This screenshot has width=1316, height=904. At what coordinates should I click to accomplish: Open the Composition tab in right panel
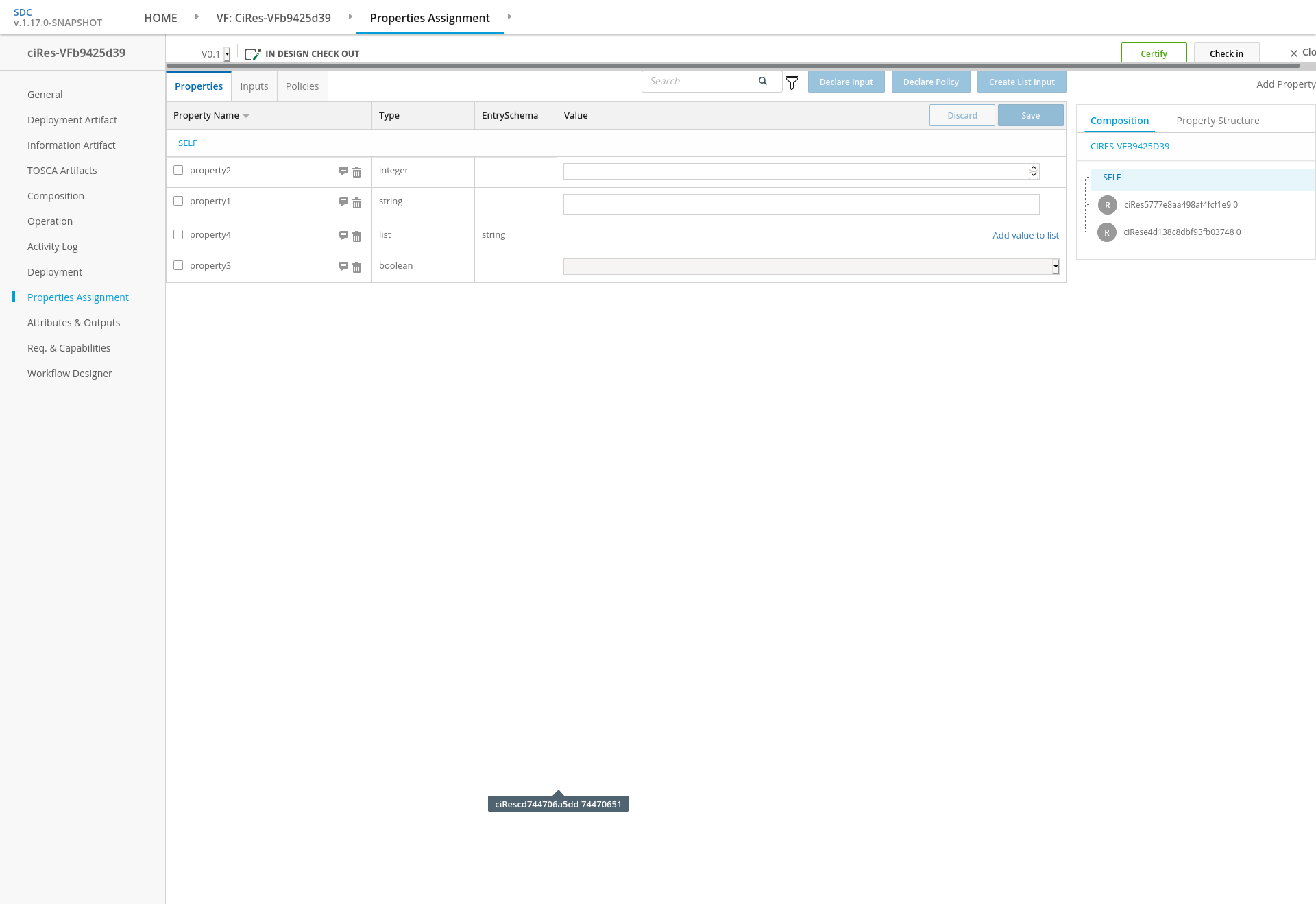pyautogui.click(x=1119, y=121)
